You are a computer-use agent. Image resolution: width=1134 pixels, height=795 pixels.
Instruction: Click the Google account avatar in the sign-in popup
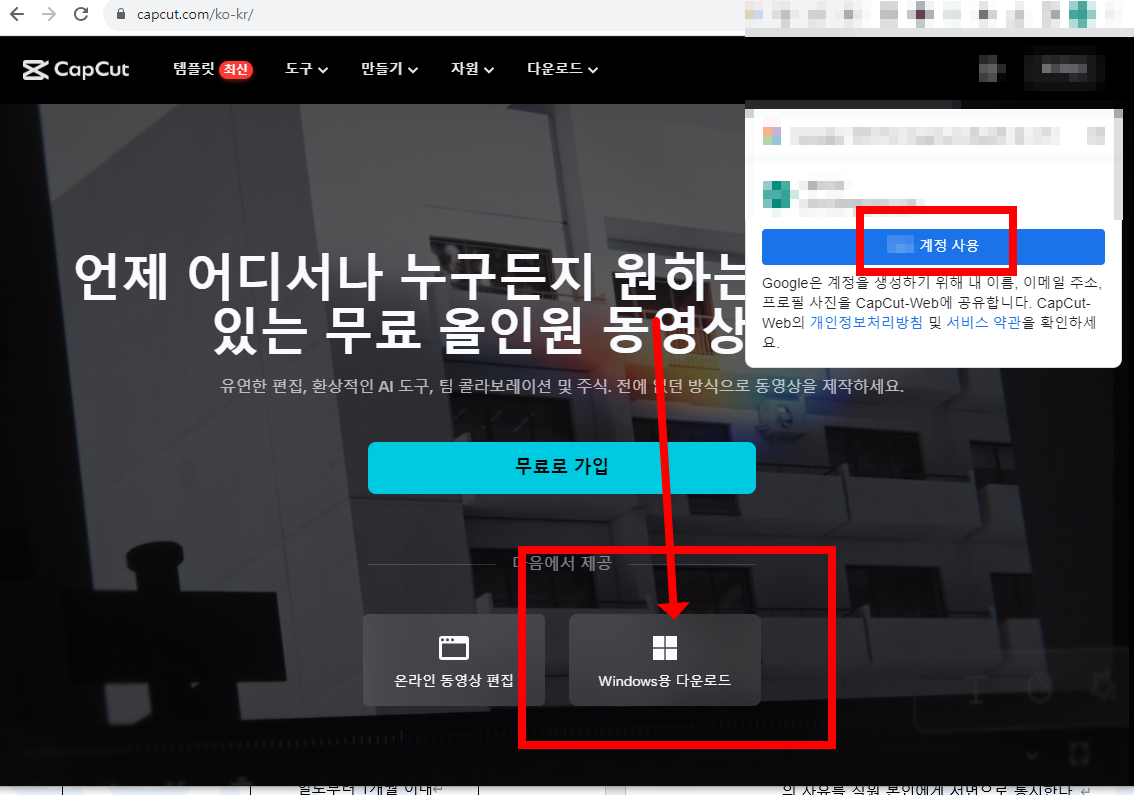tap(776, 193)
